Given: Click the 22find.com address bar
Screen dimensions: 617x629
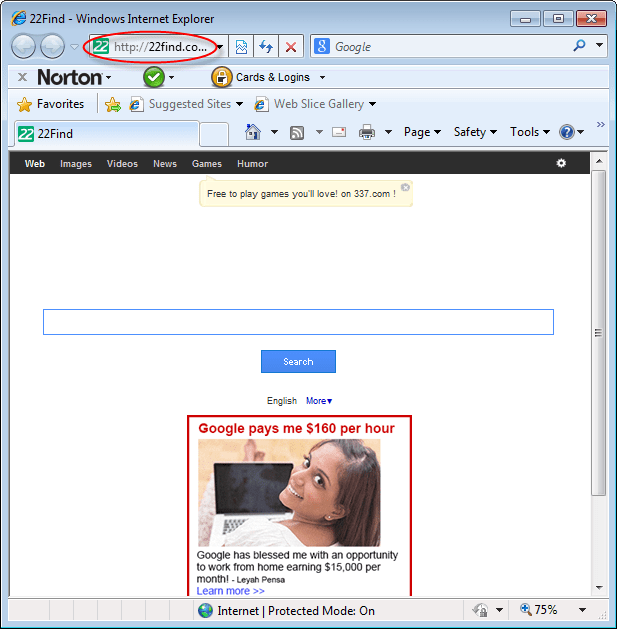Looking at the screenshot, I should [154, 47].
